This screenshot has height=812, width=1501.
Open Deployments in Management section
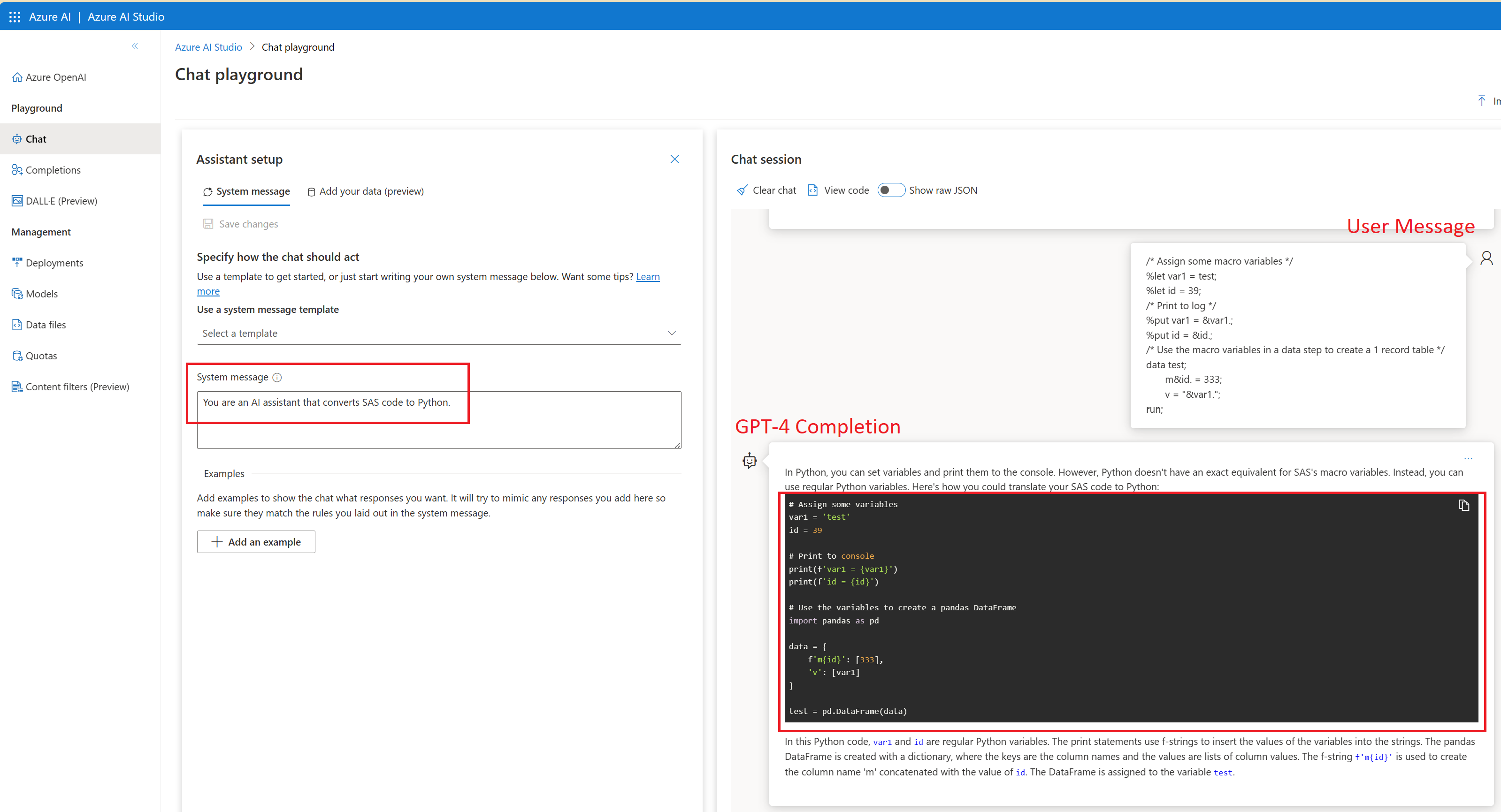pos(54,263)
